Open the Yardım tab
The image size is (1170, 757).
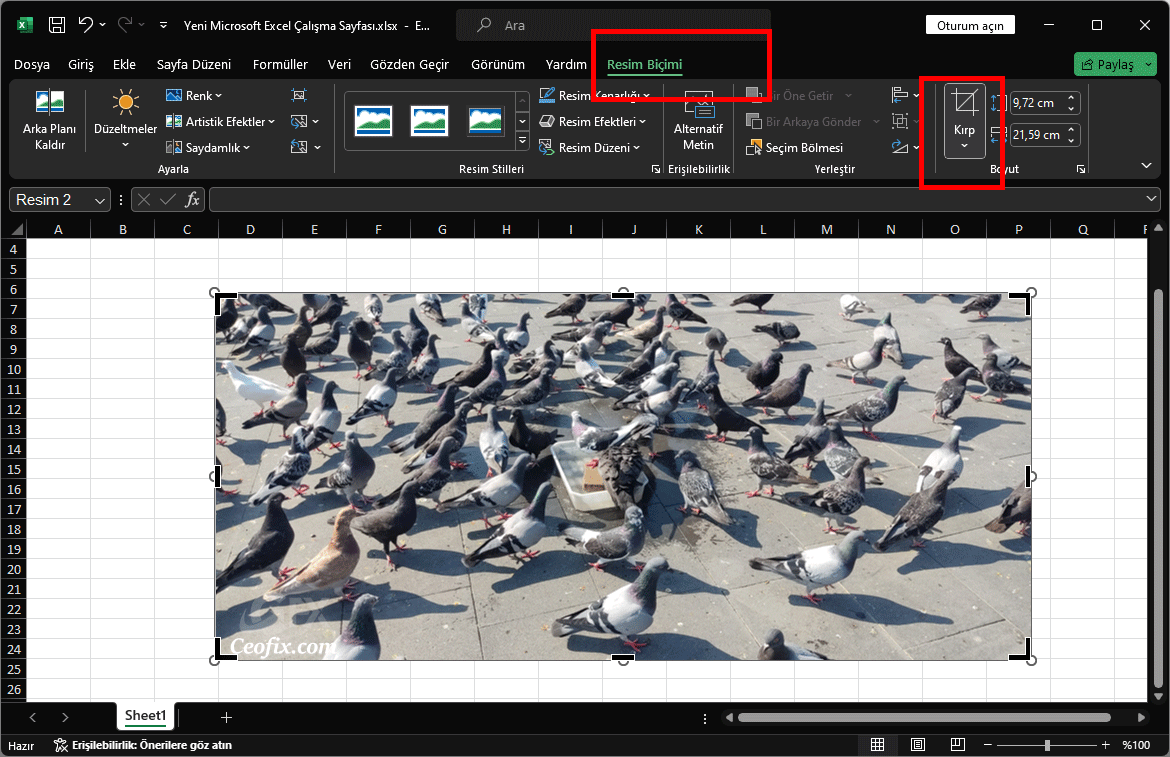tap(566, 65)
